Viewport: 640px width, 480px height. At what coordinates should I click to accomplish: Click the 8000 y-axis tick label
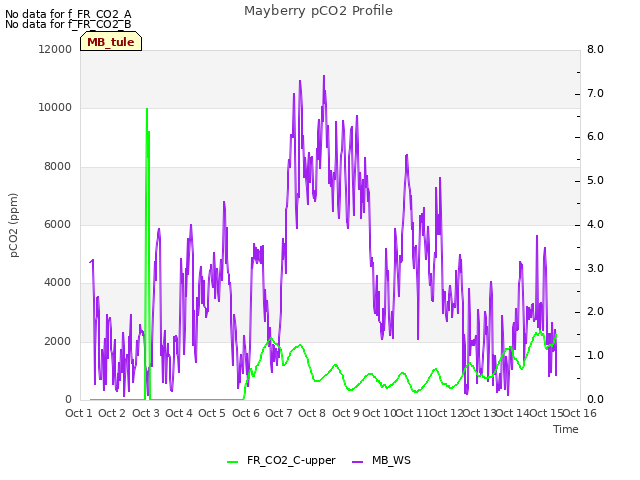57,167
